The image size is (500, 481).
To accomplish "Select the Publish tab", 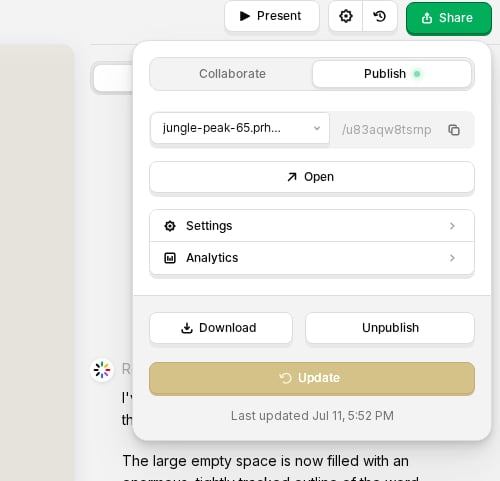I will pos(392,74).
